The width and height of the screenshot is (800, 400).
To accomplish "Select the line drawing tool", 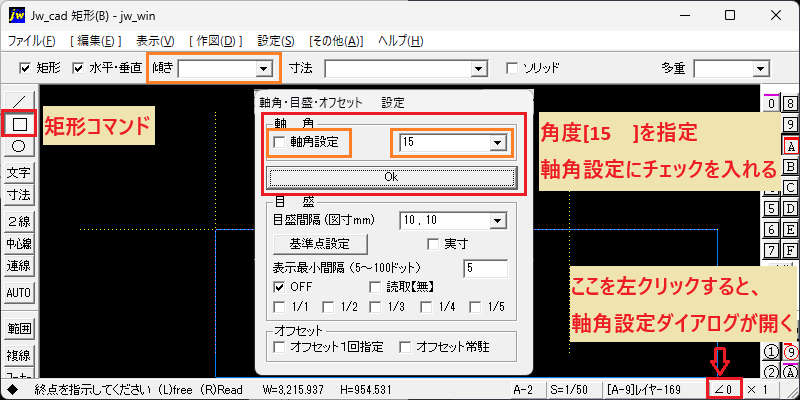I will [19, 101].
